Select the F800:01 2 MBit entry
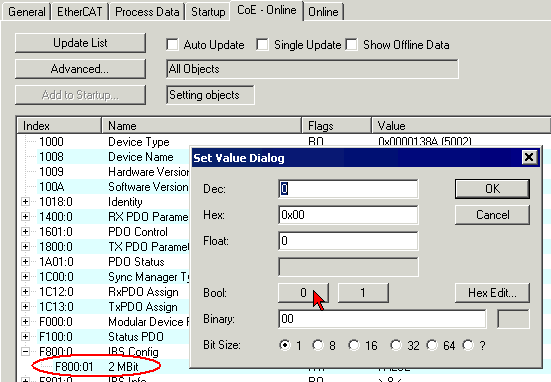551x382 pixels. coord(97,367)
